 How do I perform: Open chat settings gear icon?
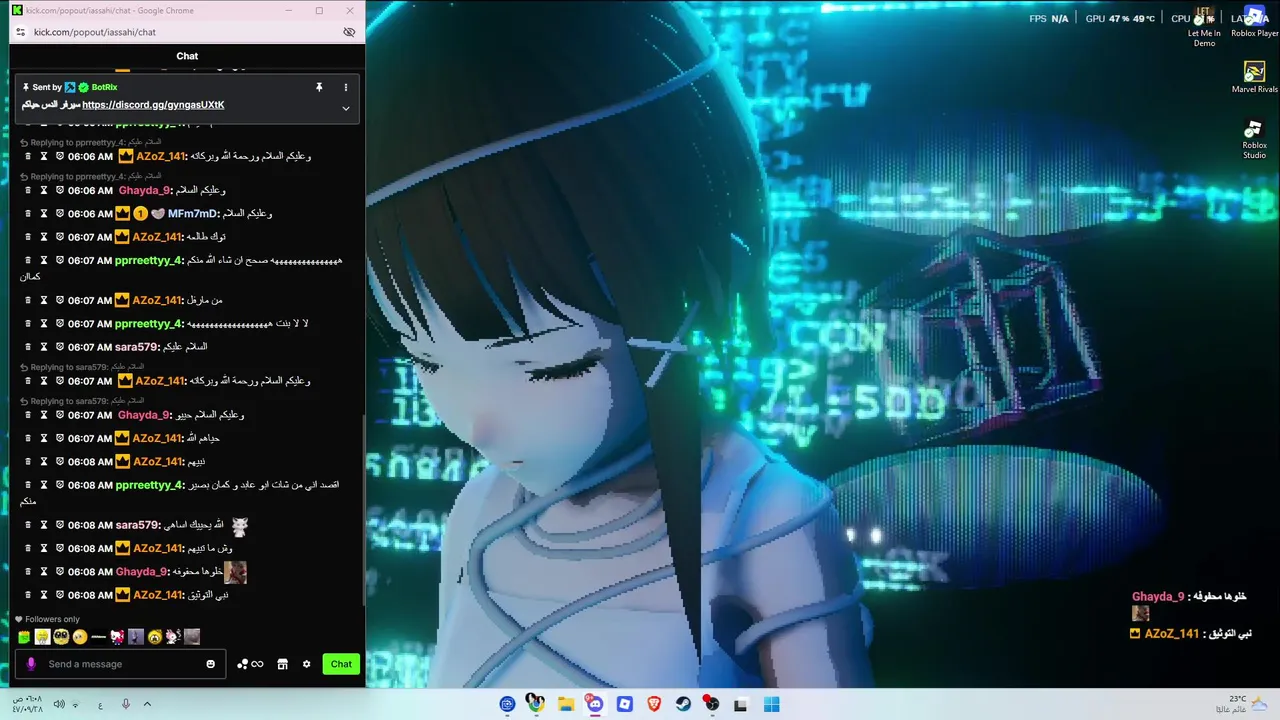[x=306, y=664]
